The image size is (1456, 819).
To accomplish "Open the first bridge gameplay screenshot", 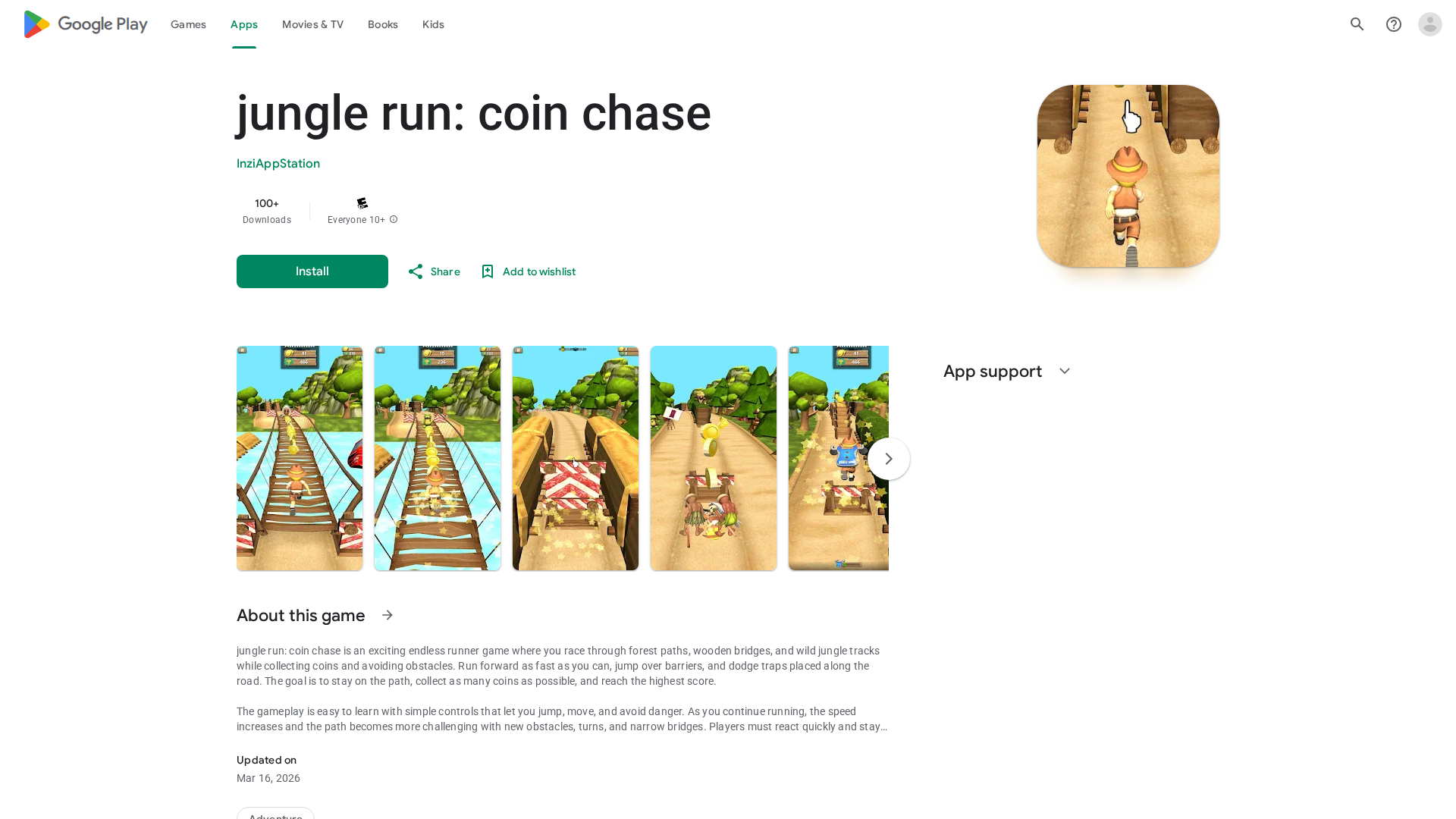I will (299, 458).
